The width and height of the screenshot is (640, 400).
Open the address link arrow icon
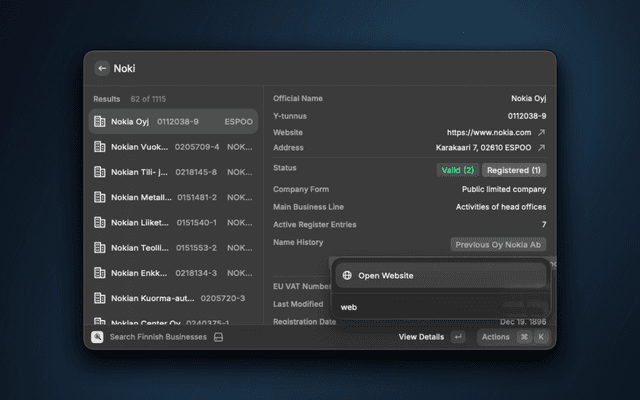pos(541,147)
